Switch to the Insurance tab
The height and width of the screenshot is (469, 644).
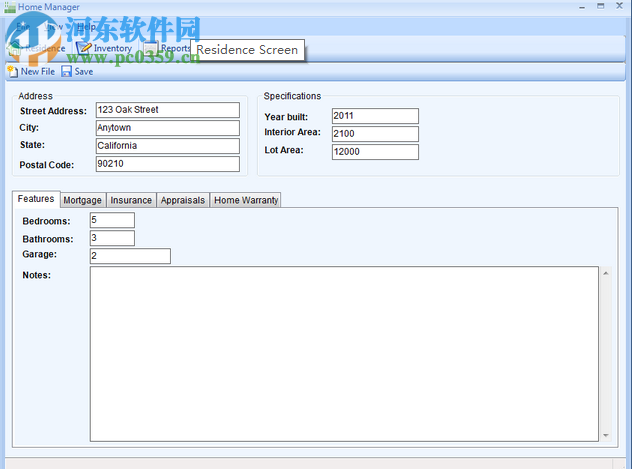[131, 200]
